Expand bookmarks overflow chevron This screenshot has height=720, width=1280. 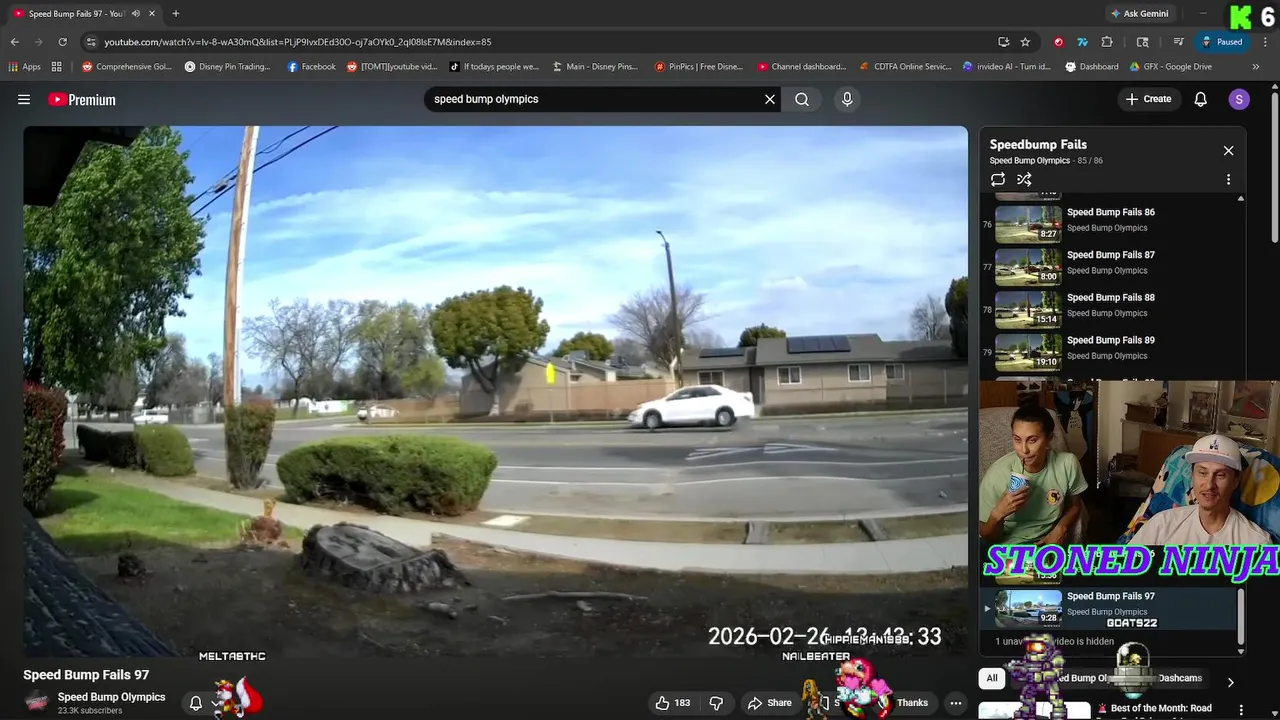[1256, 67]
